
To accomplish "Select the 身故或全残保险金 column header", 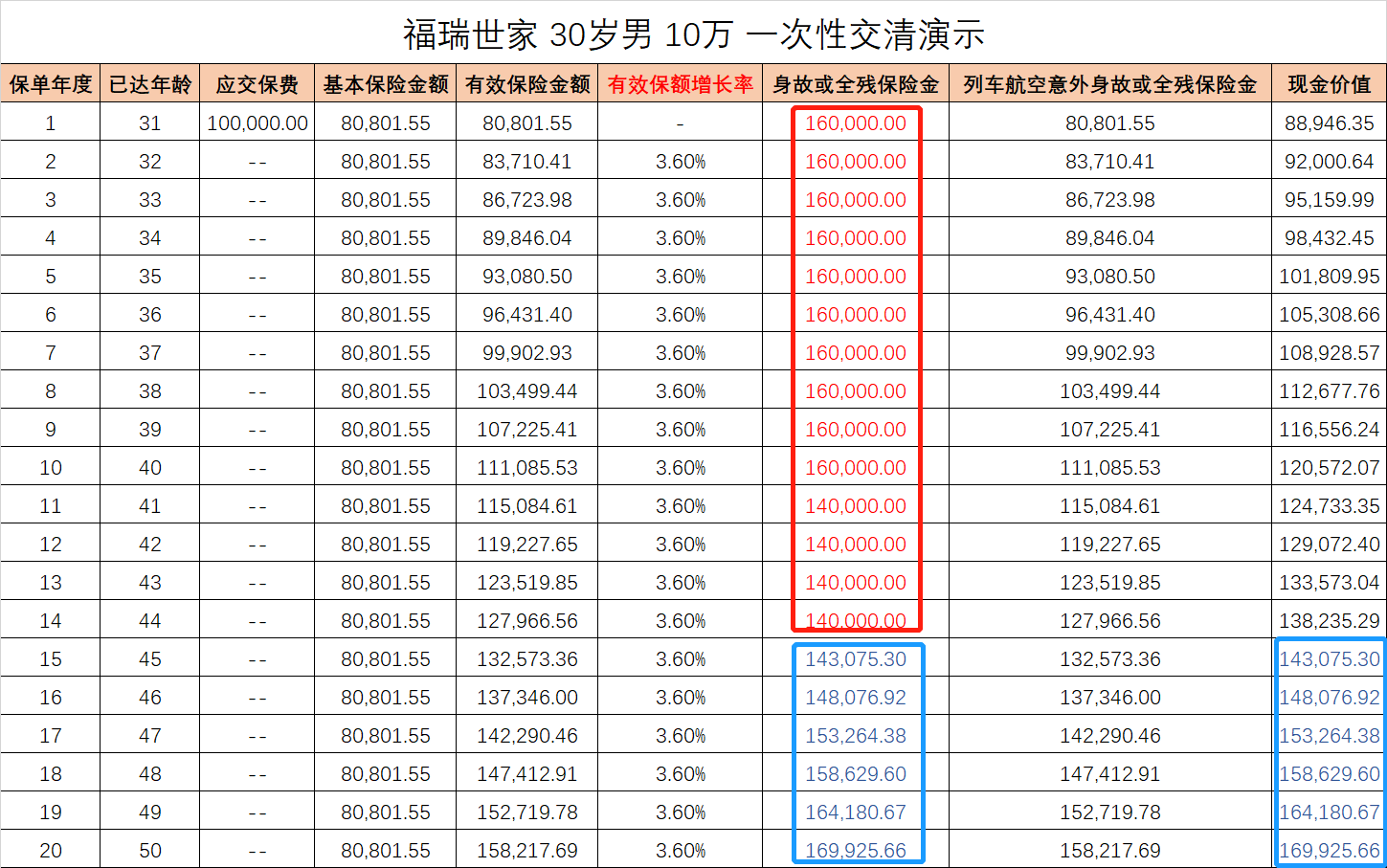I will click(x=856, y=84).
